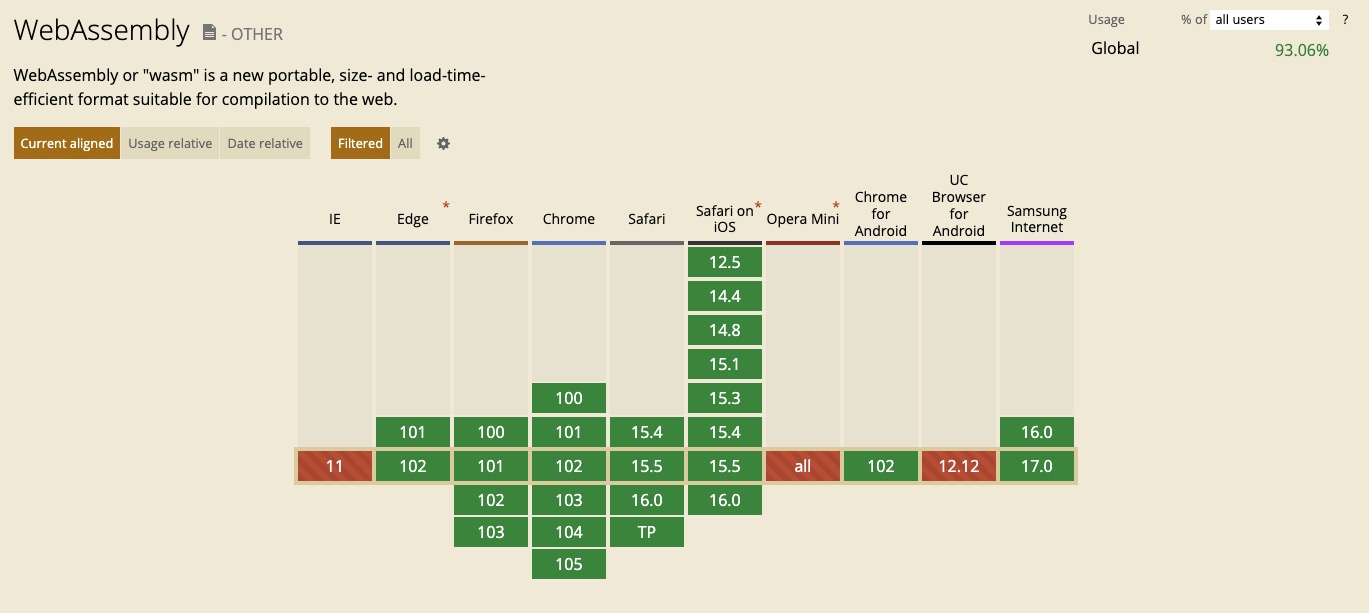Click the 93.06% global usage value
Viewport: 1369px width, 613px height.
pos(1301,50)
